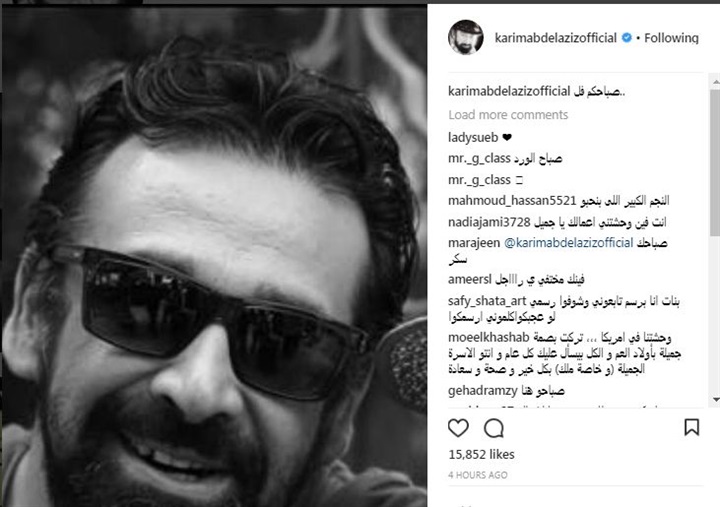The width and height of the screenshot is (720, 507).
Task: View who liked: 15,852 likes
Action: 481,455
